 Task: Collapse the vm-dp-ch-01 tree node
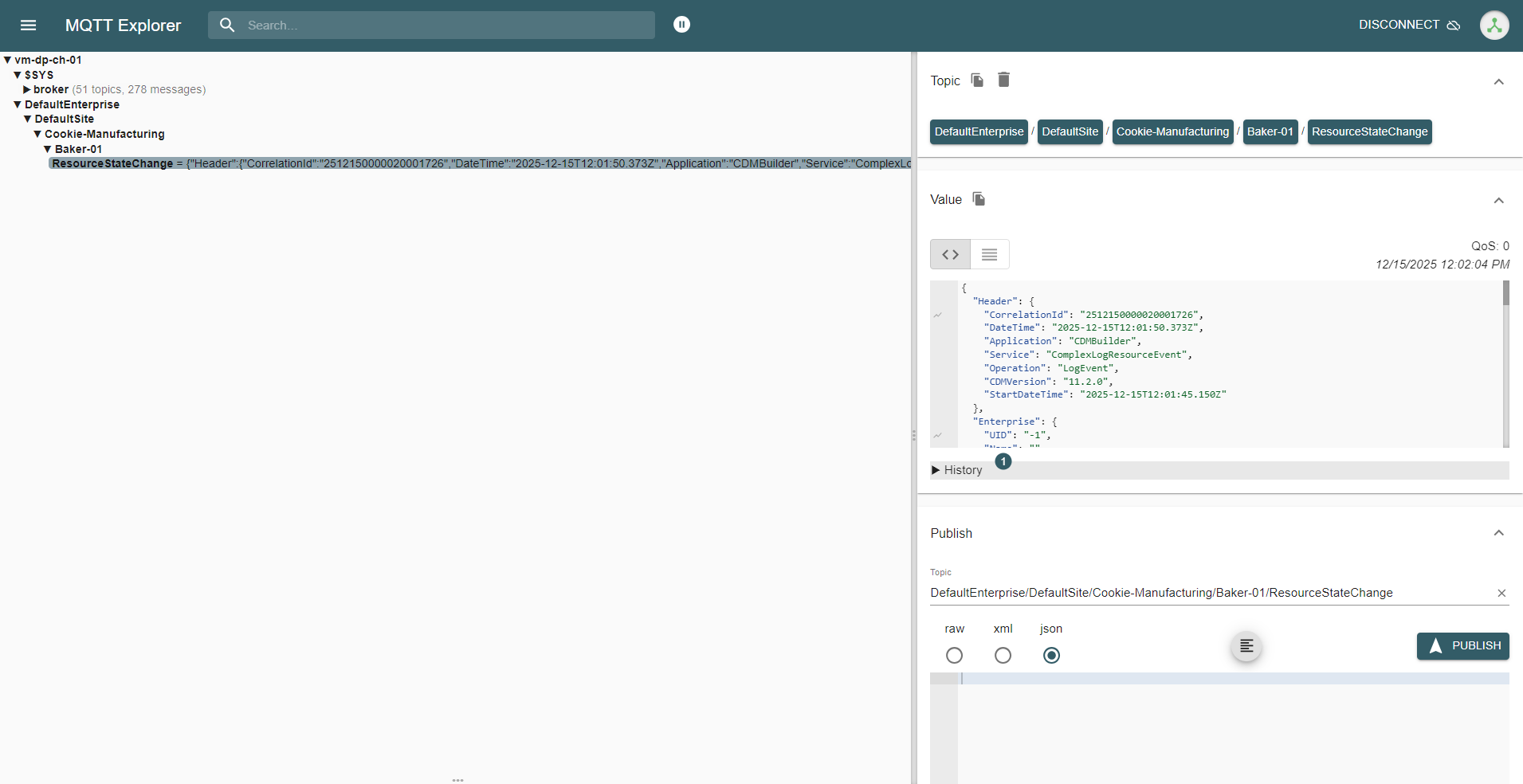[x=7, y=60]
